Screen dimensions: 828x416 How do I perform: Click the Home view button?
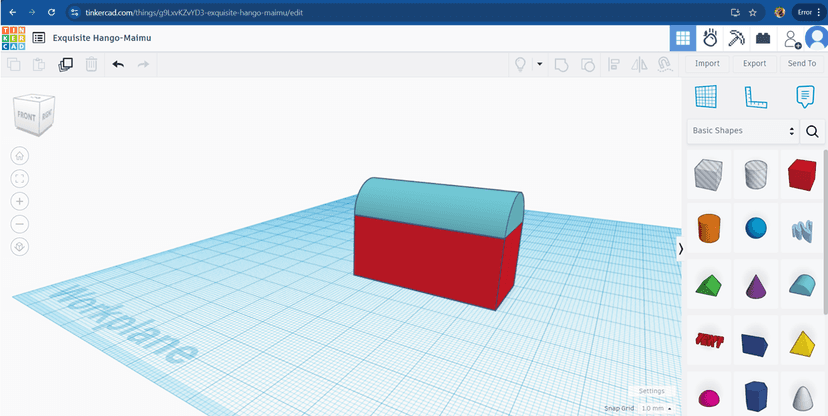20,155
